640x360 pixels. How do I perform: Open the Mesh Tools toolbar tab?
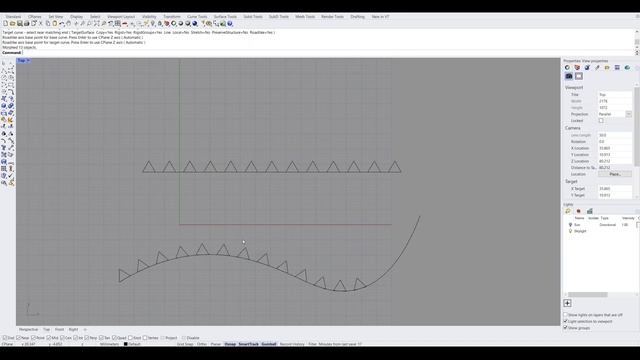click(x=305, y=17)
